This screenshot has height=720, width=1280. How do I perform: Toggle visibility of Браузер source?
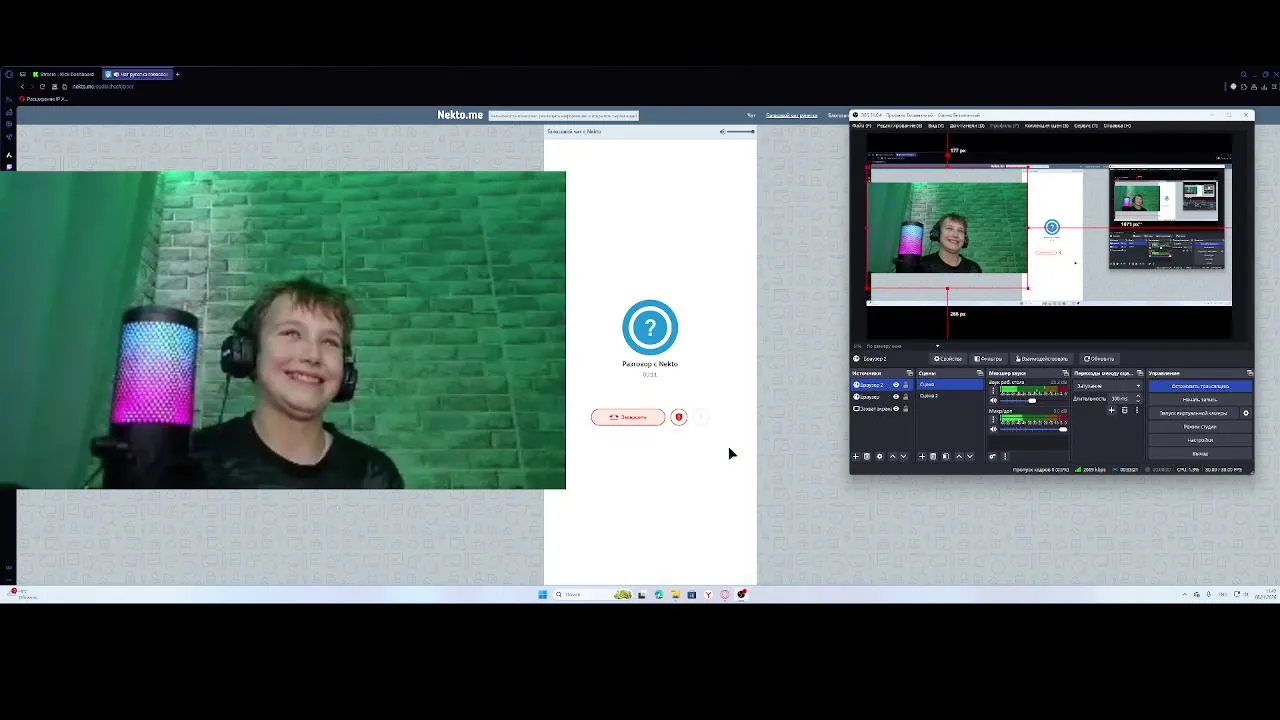pos(896,397)
